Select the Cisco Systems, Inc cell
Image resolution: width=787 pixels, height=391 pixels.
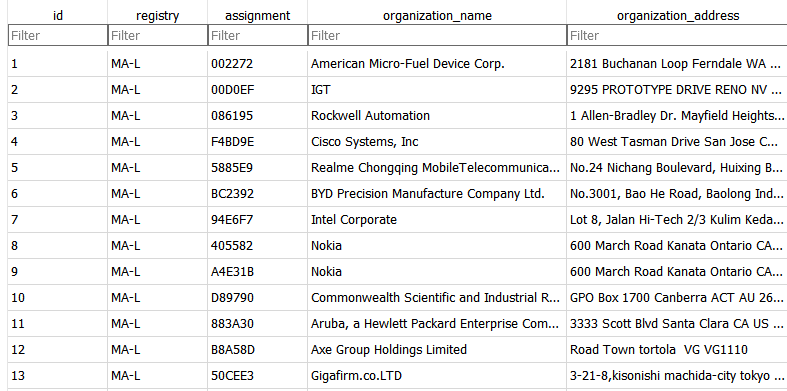[437, 142]
